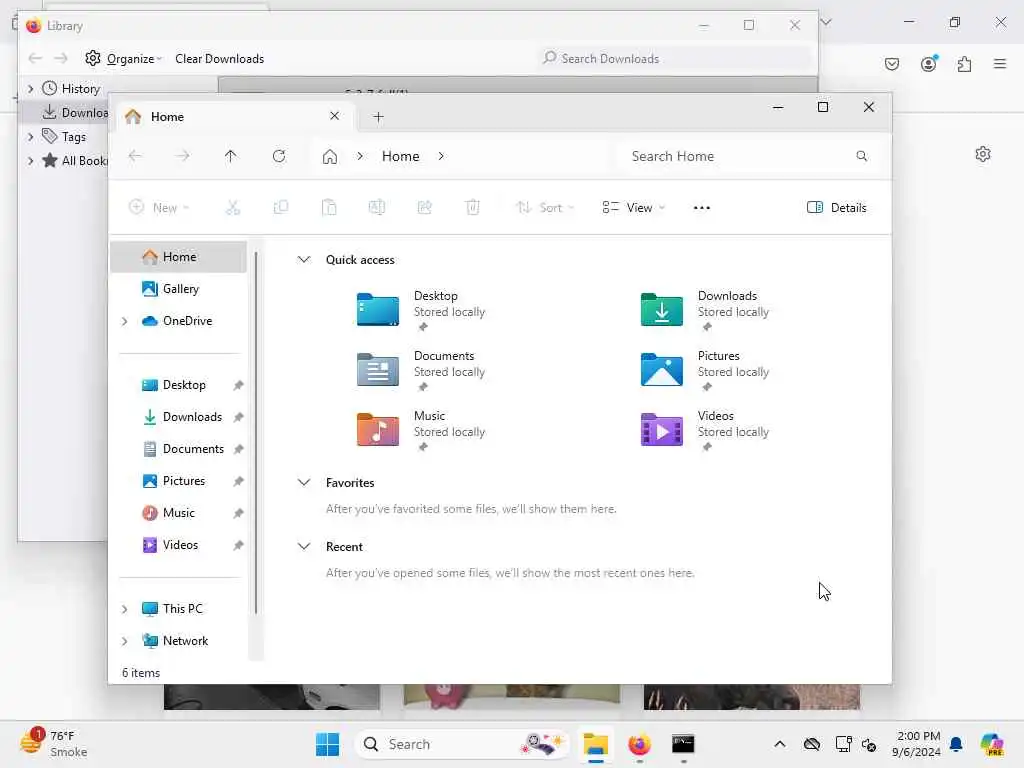Open the weather widget showing 76°F Smoke

click(x=54, y=744)
